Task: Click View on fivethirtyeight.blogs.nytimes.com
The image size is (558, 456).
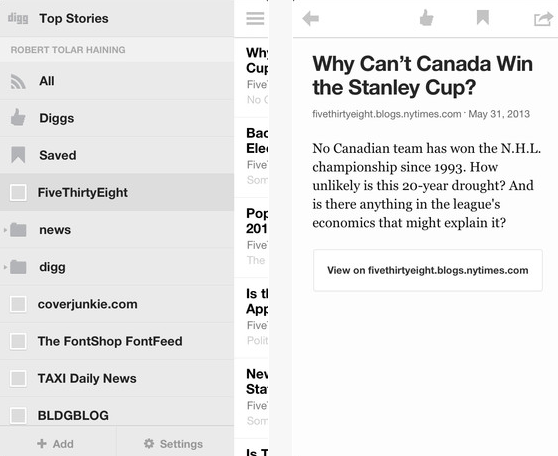Action: coord(428,271)
